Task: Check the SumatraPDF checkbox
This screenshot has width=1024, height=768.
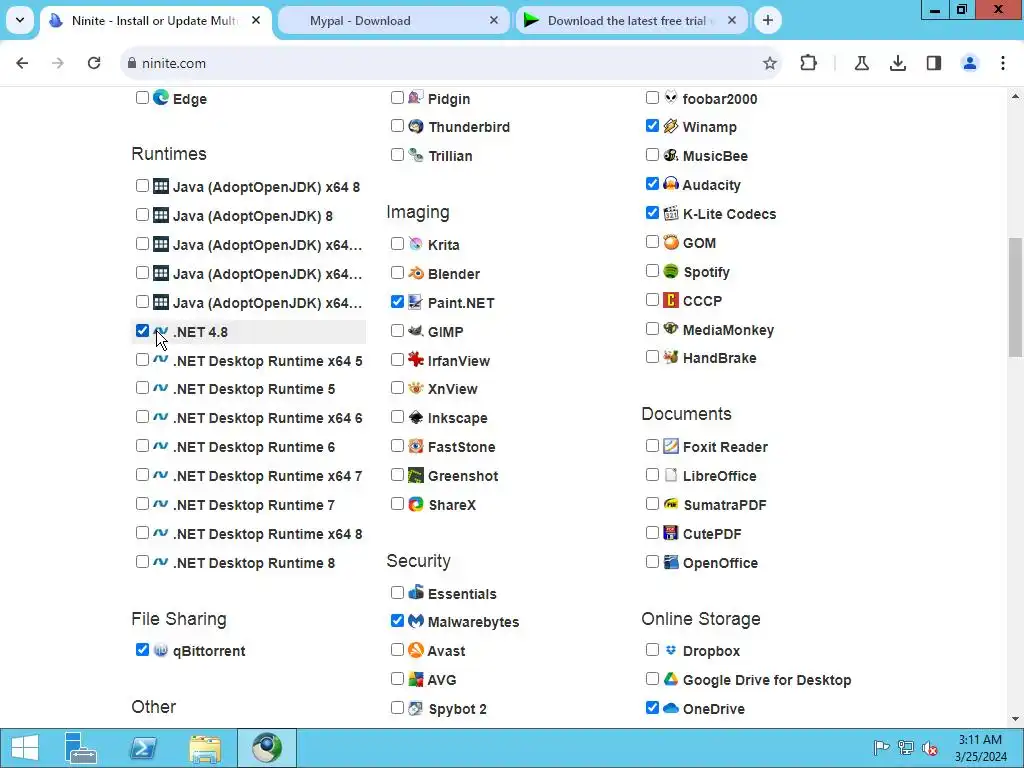Action: click(x=652, y=504)
